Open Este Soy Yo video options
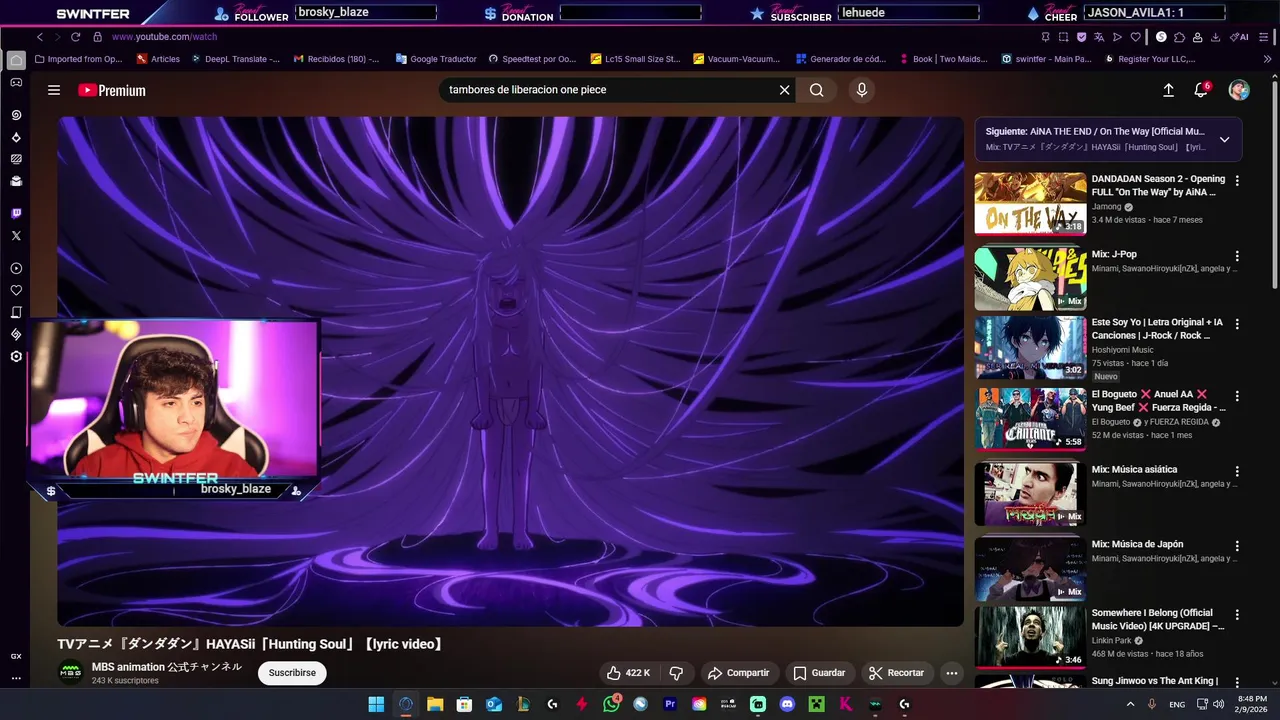This screenshot has height=720, width=1280. tap(1237, 324)
